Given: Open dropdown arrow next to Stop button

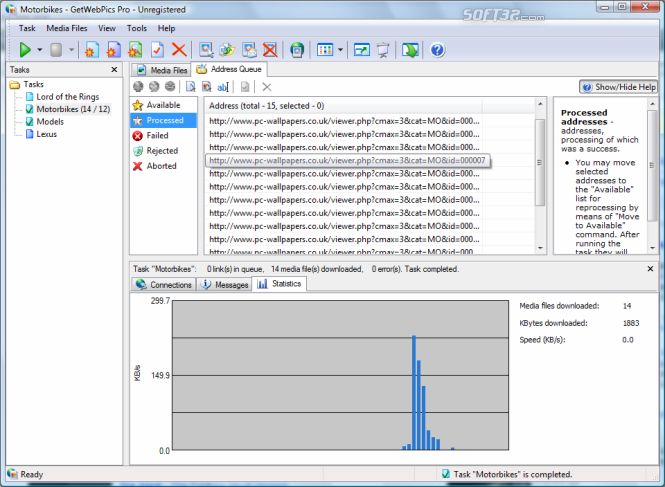Looking at the screenshot, I should point(71,50).
